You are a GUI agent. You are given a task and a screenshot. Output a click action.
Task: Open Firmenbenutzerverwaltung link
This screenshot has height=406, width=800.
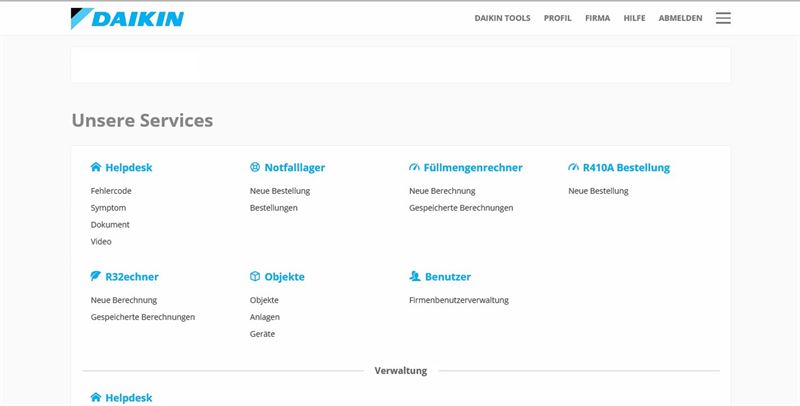tap(459, 300)
